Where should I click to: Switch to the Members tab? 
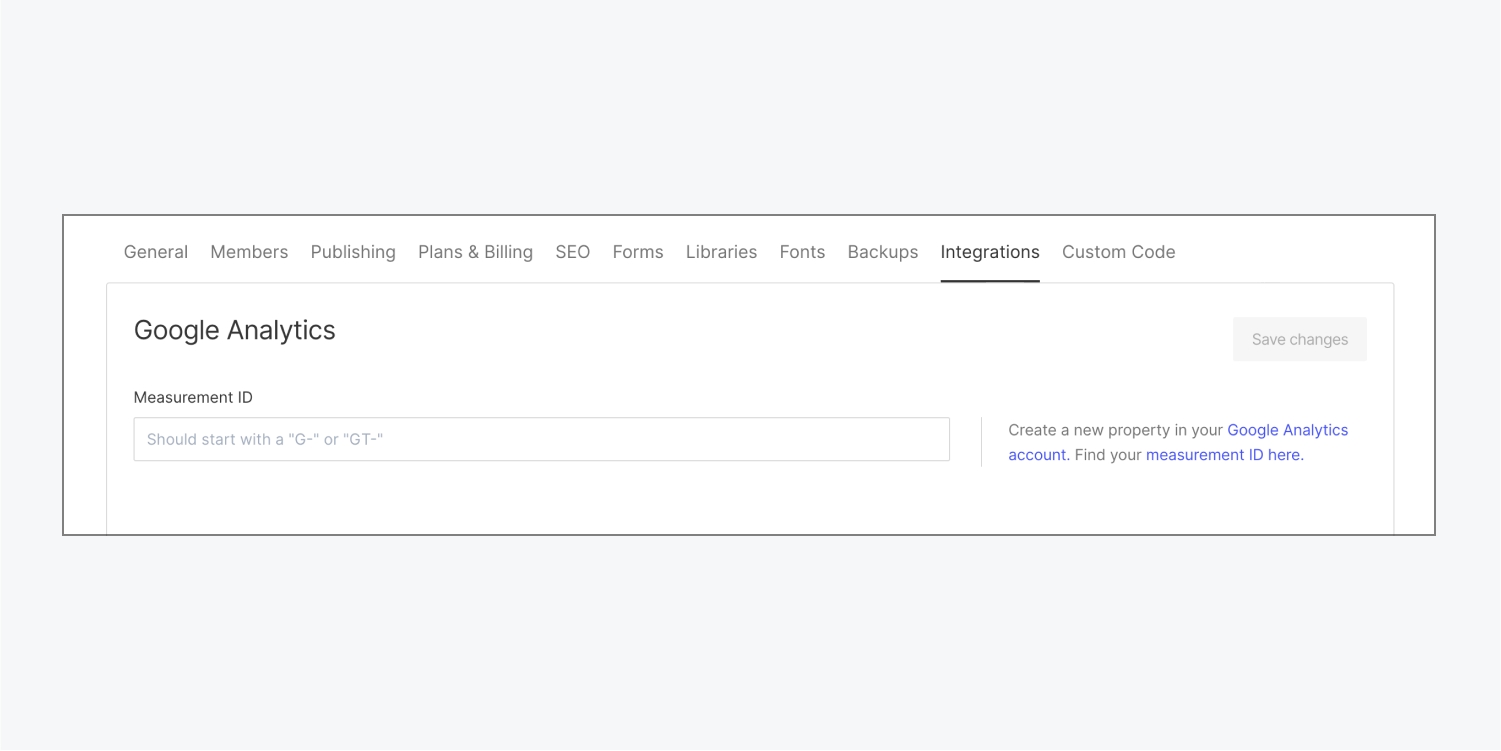click(x=249, y=252)
